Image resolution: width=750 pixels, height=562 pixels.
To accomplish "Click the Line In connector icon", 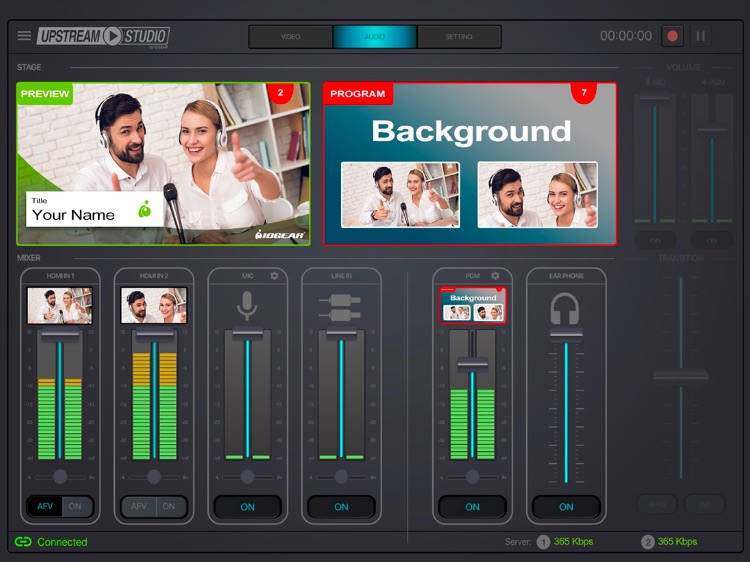I will [x=340, y=307].
